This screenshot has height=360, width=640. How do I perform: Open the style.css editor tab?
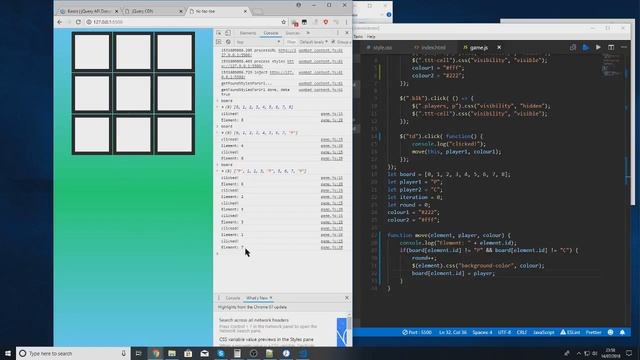click(x=382, y=48)
